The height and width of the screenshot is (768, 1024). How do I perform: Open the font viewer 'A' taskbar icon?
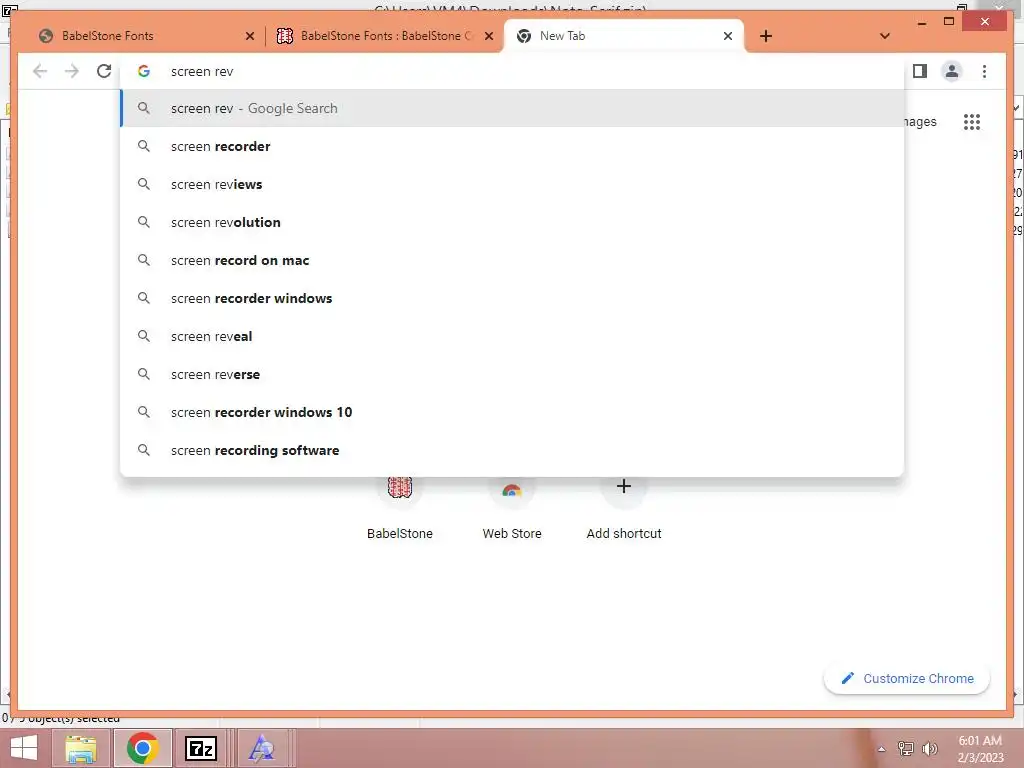click(x=262, y=748)
